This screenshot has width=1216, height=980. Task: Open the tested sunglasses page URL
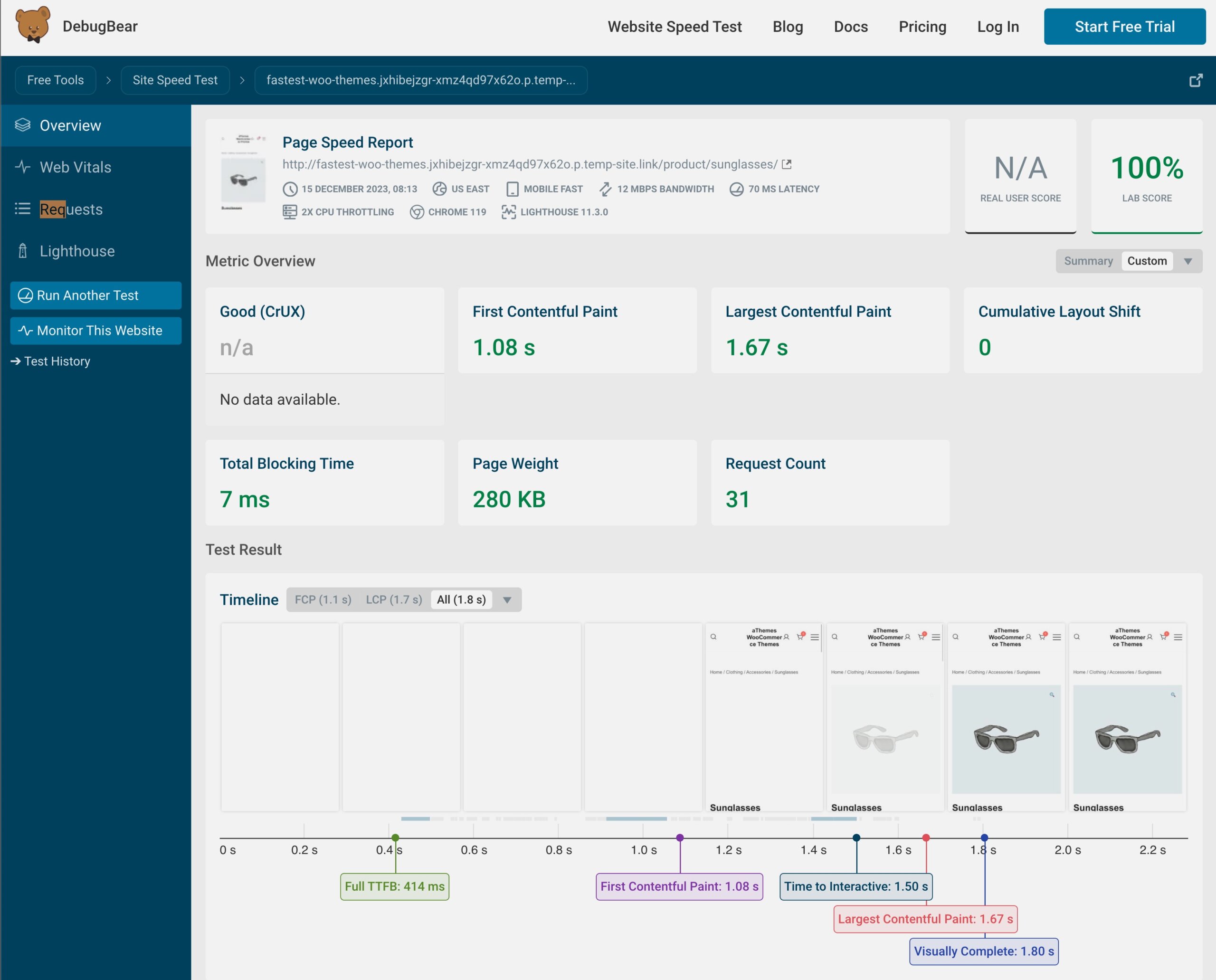tap(530, 164)
